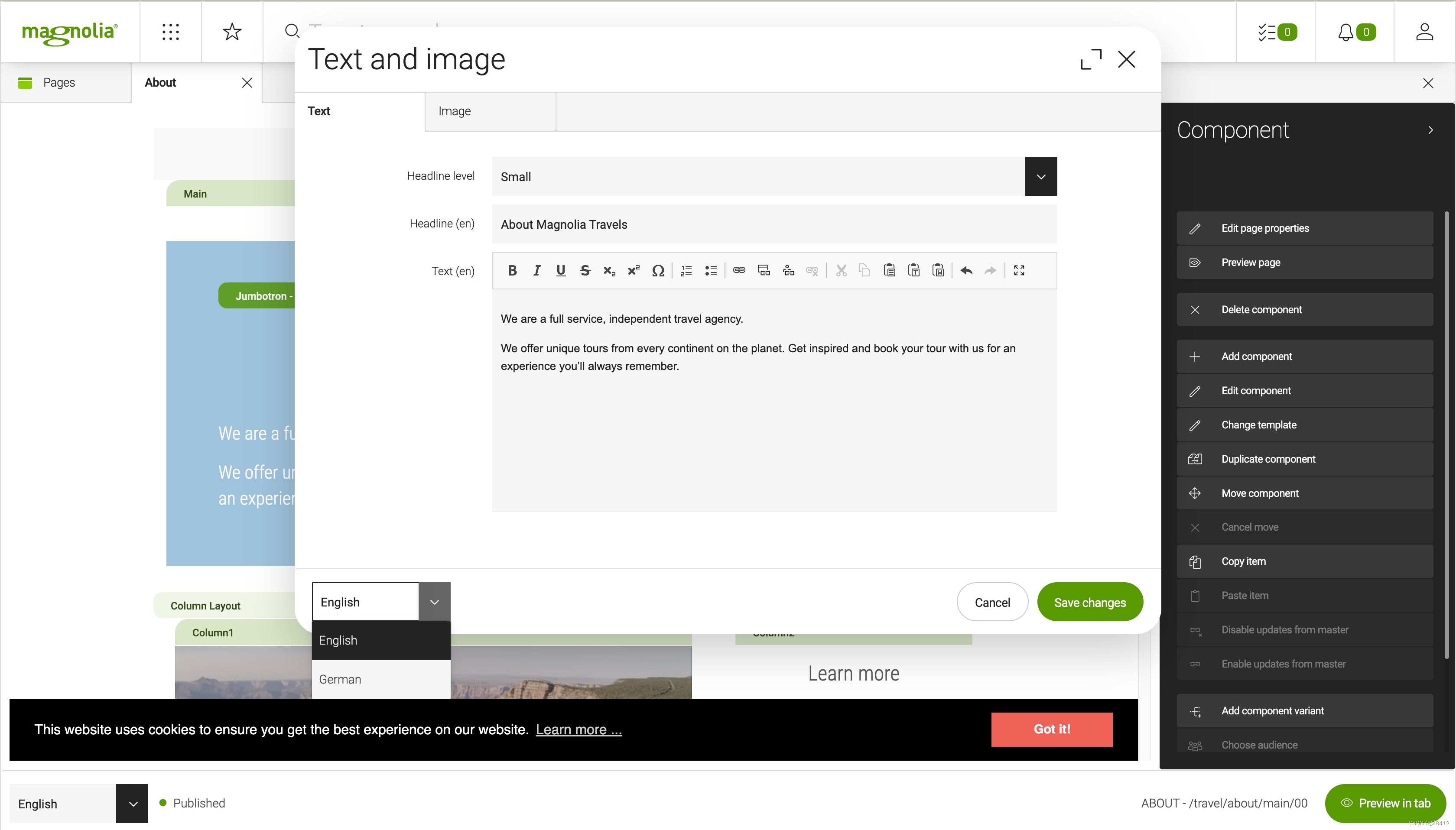Toggle underline formatting
The width and height of the screenshot is (1456, 830).
(x=560, y=271)
